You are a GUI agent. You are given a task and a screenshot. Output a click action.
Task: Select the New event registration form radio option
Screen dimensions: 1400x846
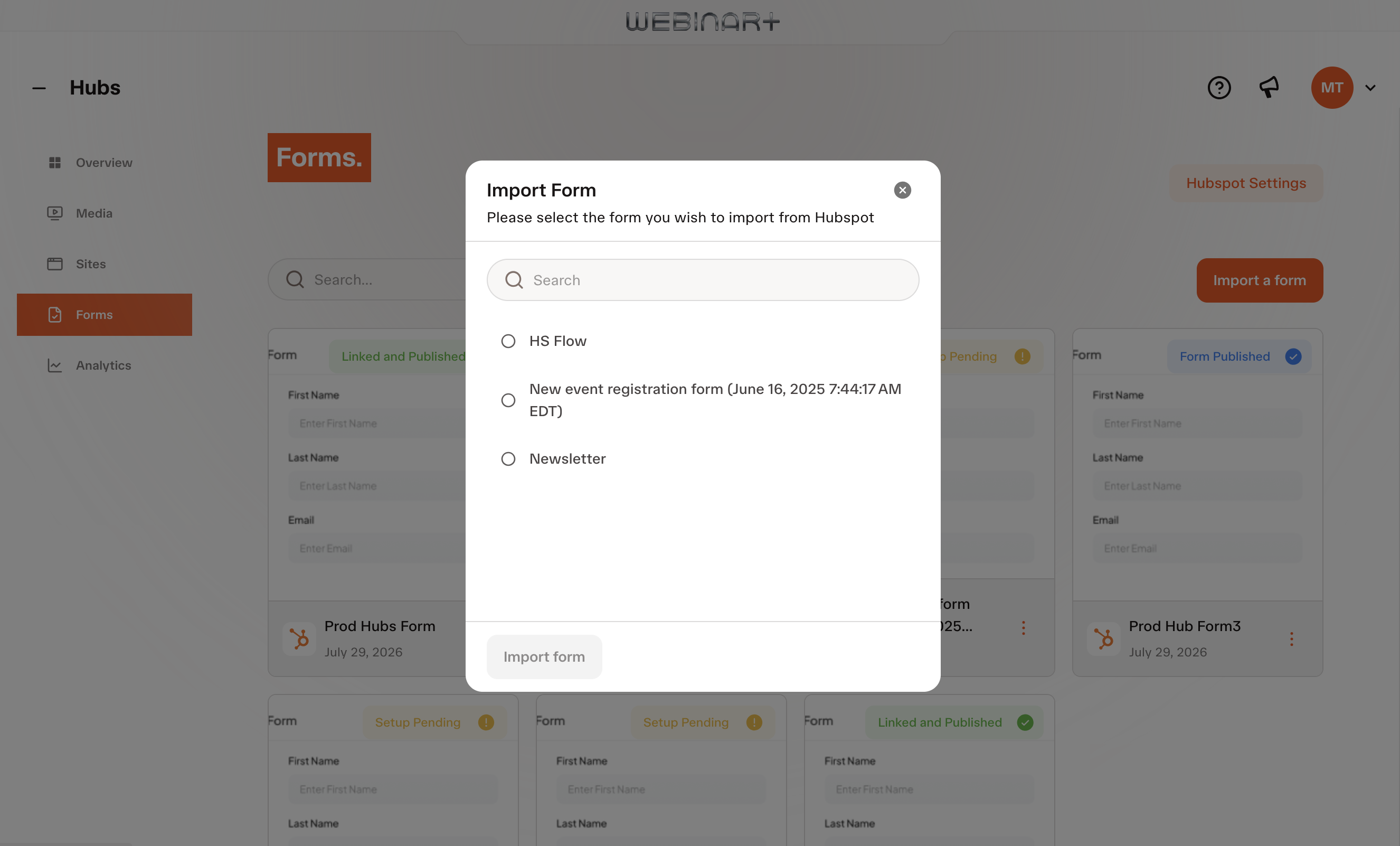pos(508,400)
